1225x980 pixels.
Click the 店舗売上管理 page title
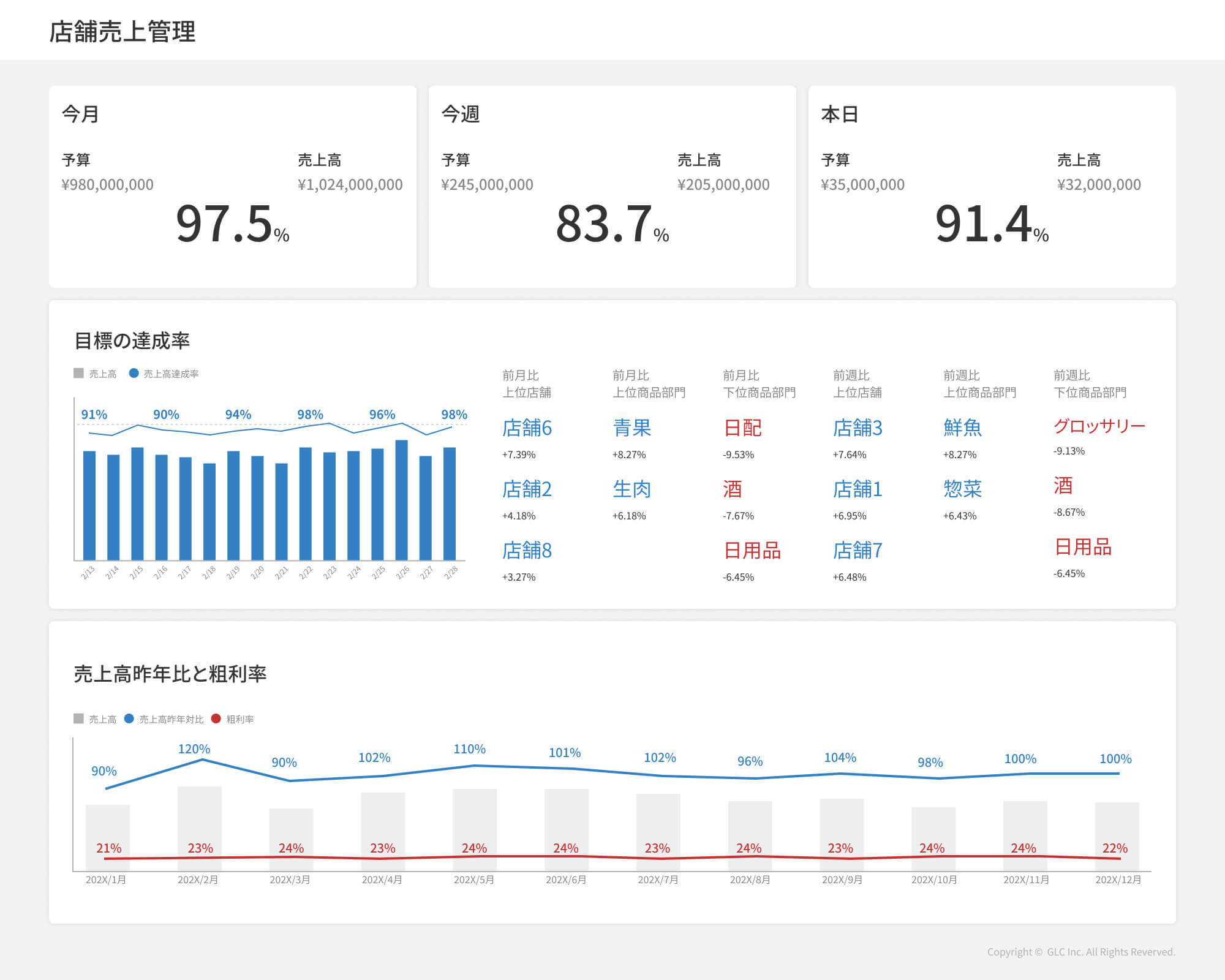click(x=122, y=32)
